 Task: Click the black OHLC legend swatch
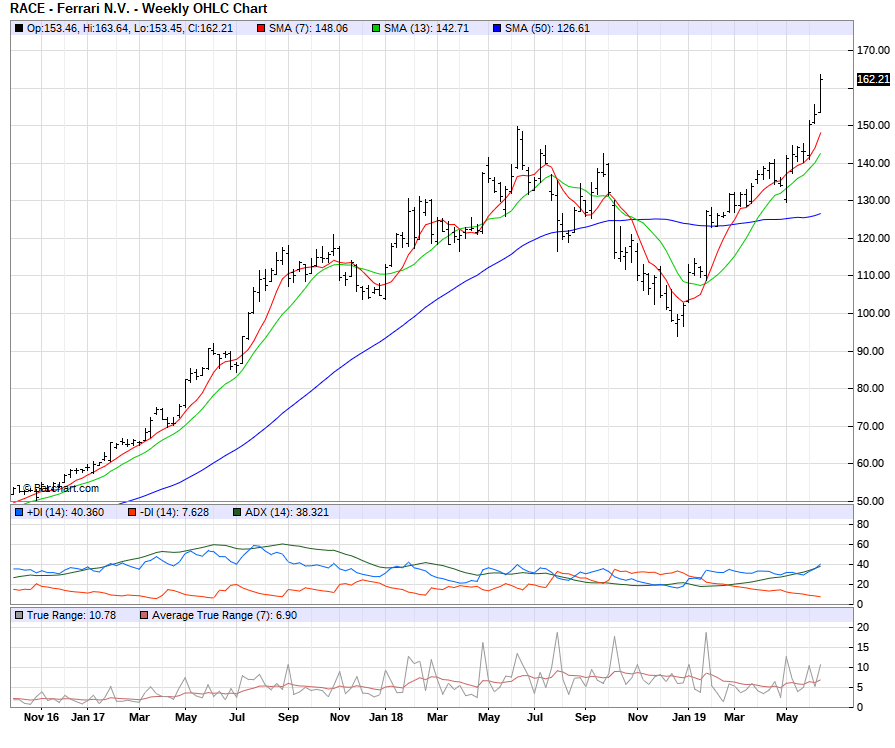(x=19, y=28)
